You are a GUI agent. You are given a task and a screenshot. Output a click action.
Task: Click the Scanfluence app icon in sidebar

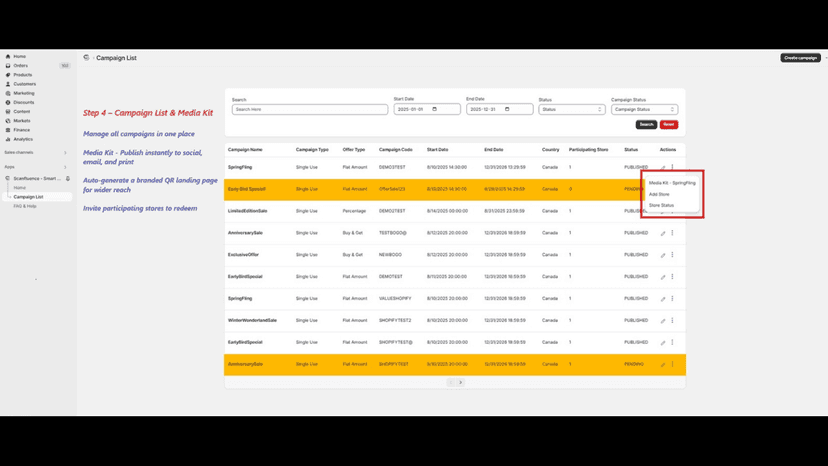(8, 179)
